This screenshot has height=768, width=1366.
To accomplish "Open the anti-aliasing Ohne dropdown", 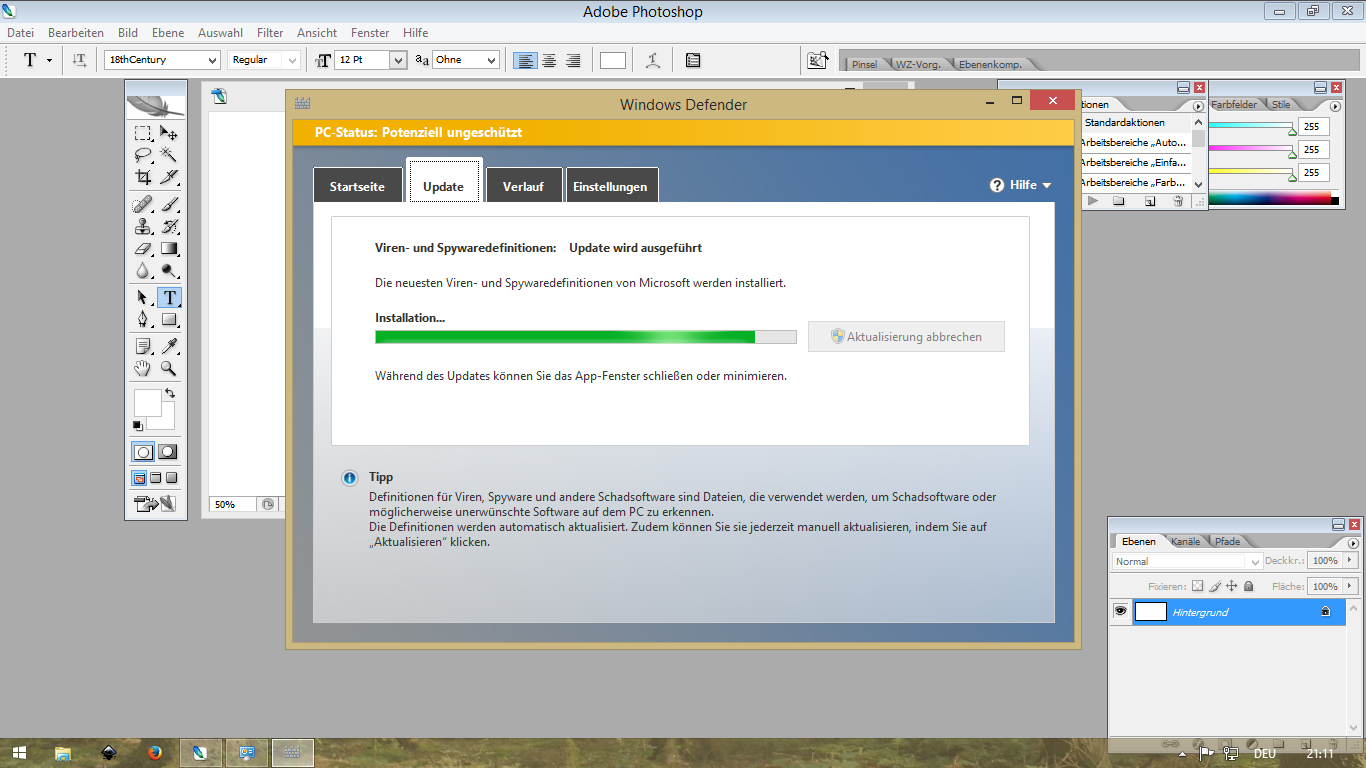I will click(x=491, y=60).
